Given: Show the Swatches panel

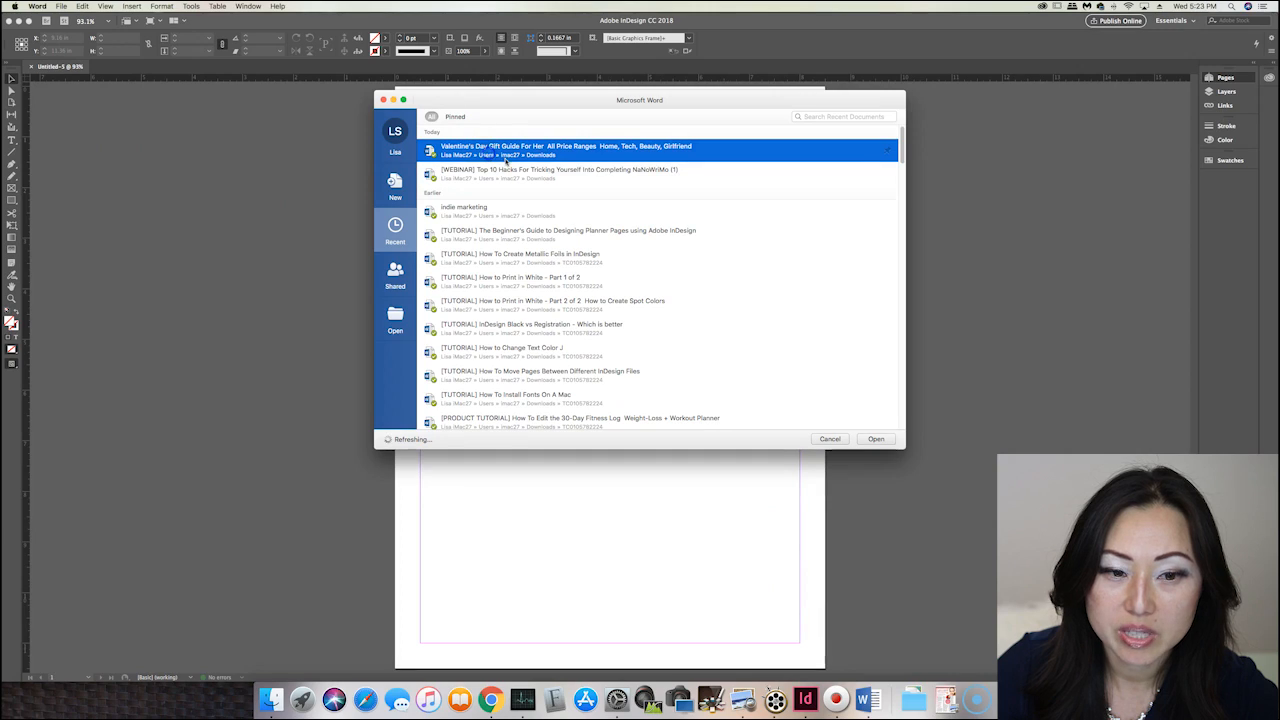Looking at the screenshot, I should (x=1229, y=160).
